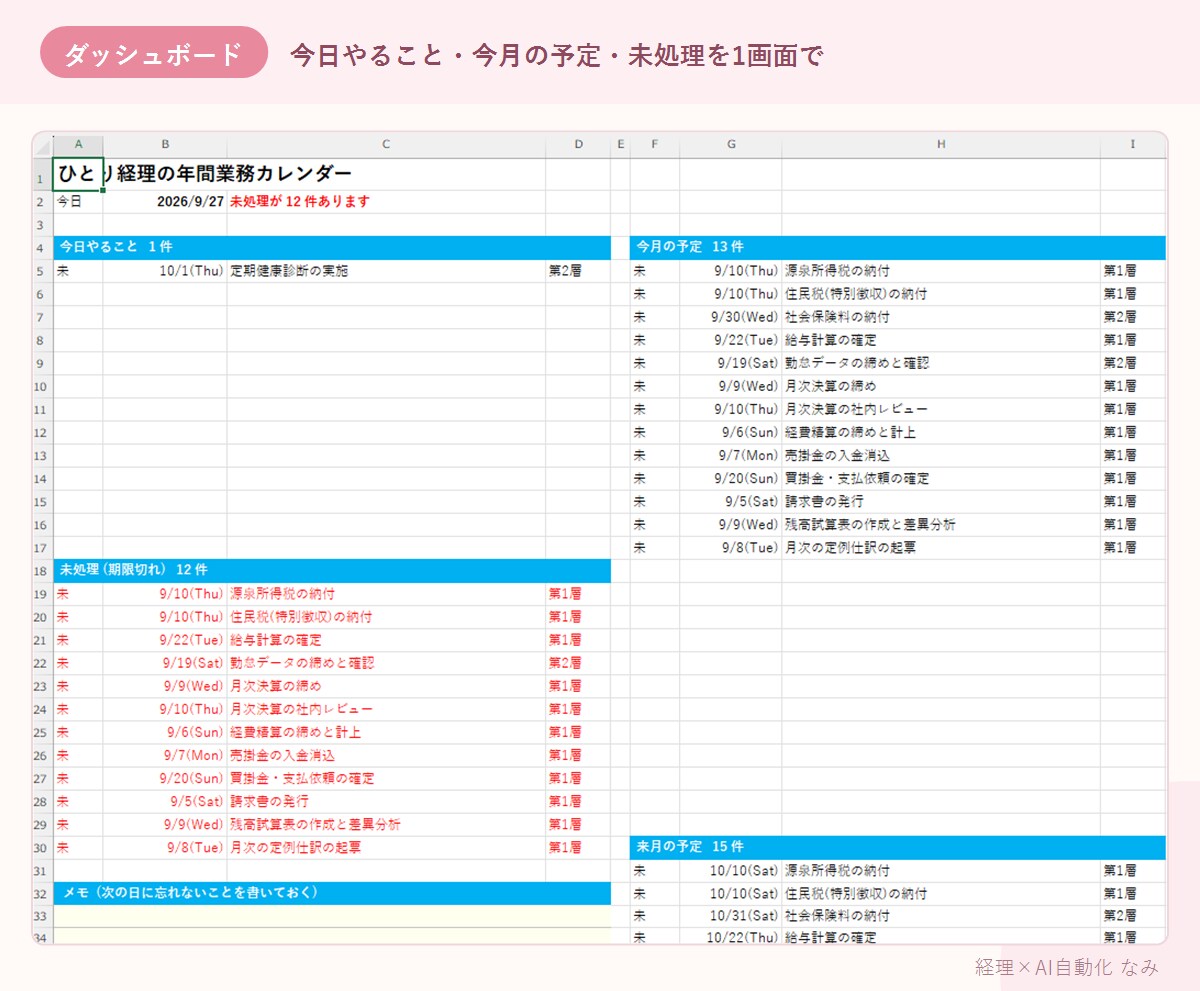Image resolution: width=1200 pixels, height=991 pixels.
Task: Click the 未処理(期限切れ) 12件 header
Action: pyautogui.click(x=332, y=570)
